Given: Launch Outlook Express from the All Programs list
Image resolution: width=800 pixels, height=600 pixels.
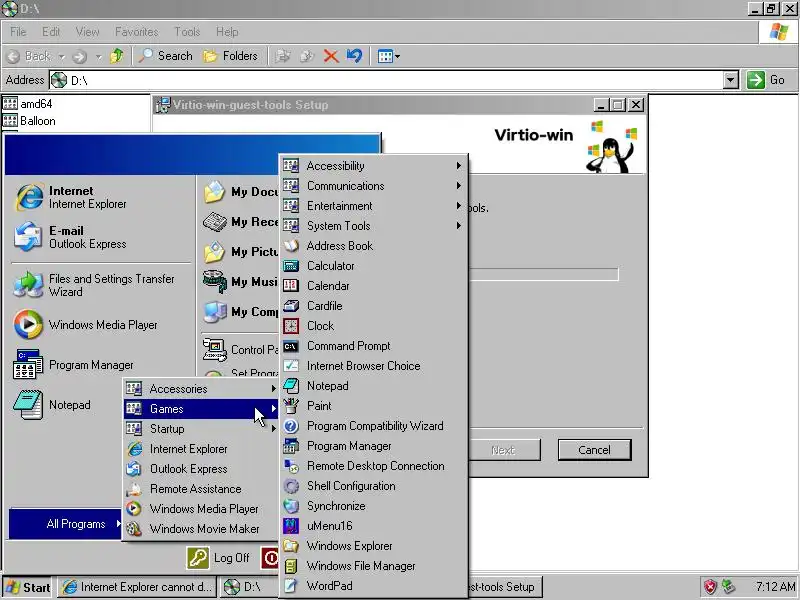Looking at the screenshot, I should pos(201,469).
